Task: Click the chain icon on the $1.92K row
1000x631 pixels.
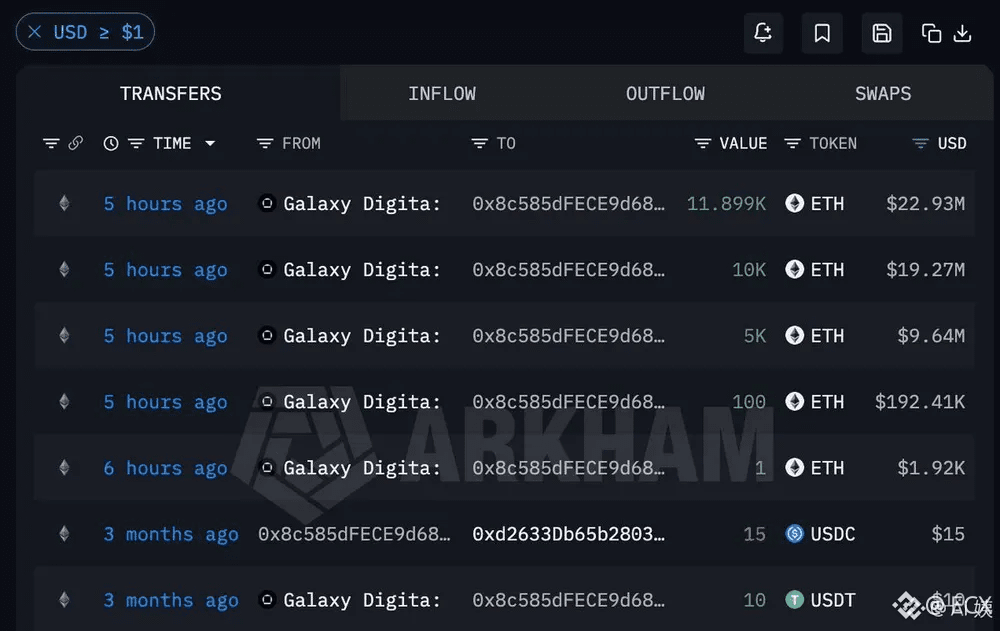Action: (64, 468)
